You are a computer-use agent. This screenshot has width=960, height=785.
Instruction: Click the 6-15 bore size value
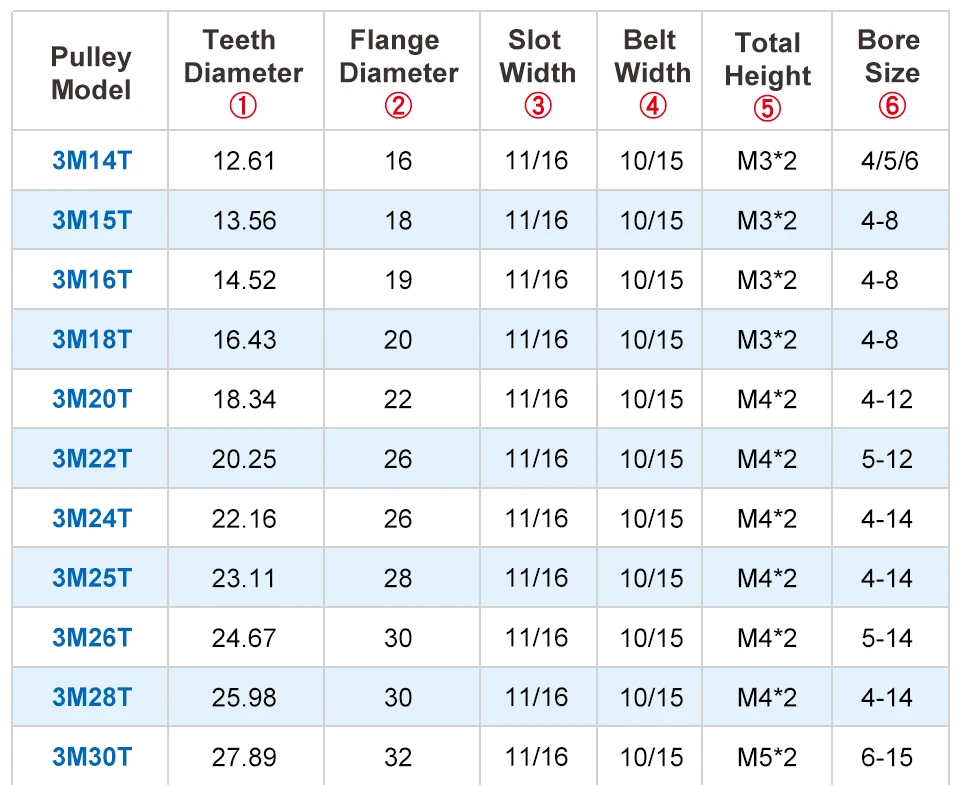pos(887,757)
